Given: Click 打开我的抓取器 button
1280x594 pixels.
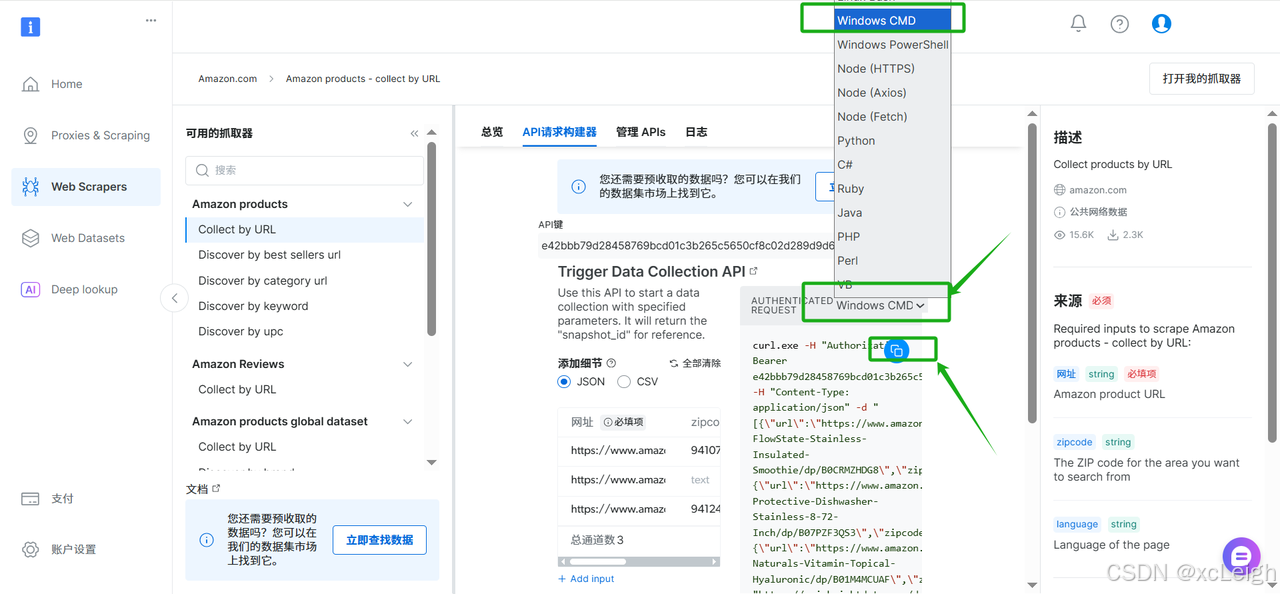Looking at the screenshot, I should [x=1201, y=79].
